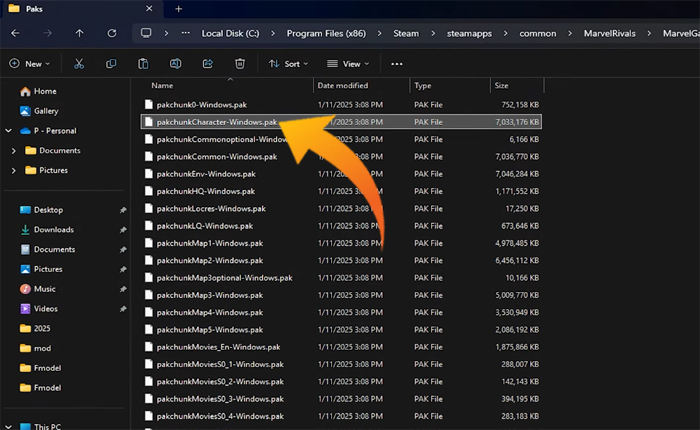The height and width of the screenshot is (430, 700).
Task: Click the Cut scissors icon
Action: click(x=78, y=63)
